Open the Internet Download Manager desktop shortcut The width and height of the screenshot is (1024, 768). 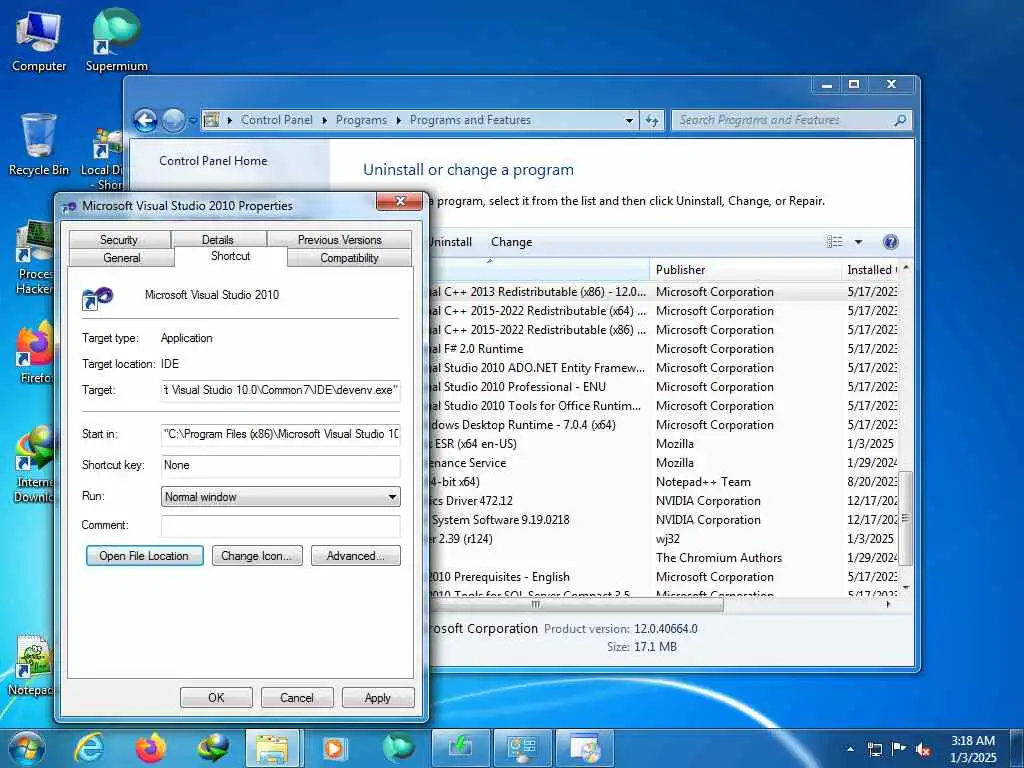coord(34,464)
